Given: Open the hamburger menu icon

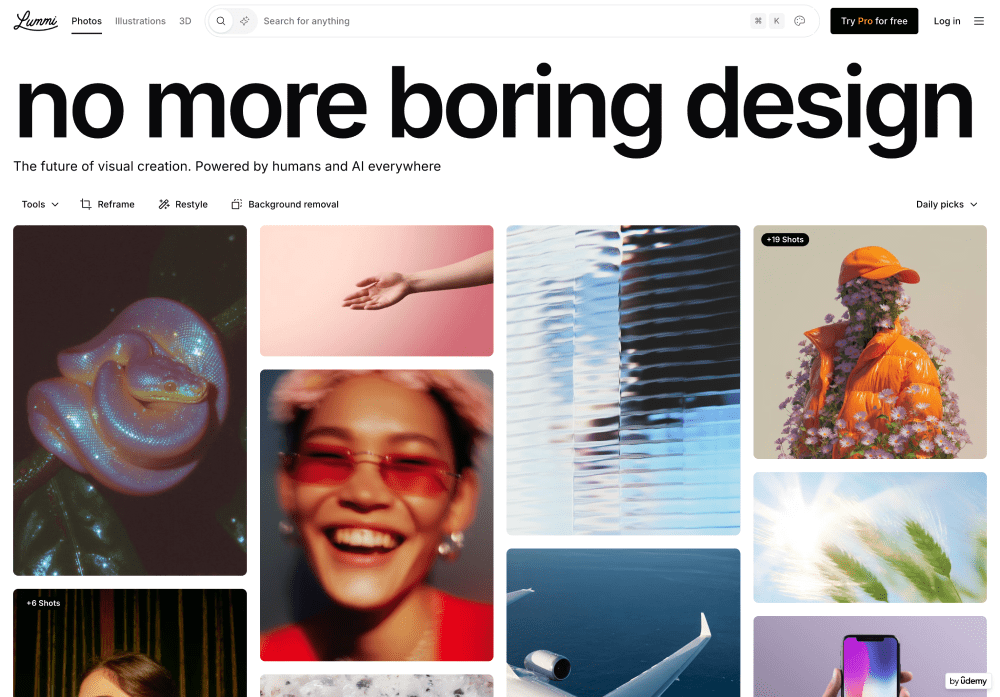Looking at the screenshot, I should coord(979,21).
